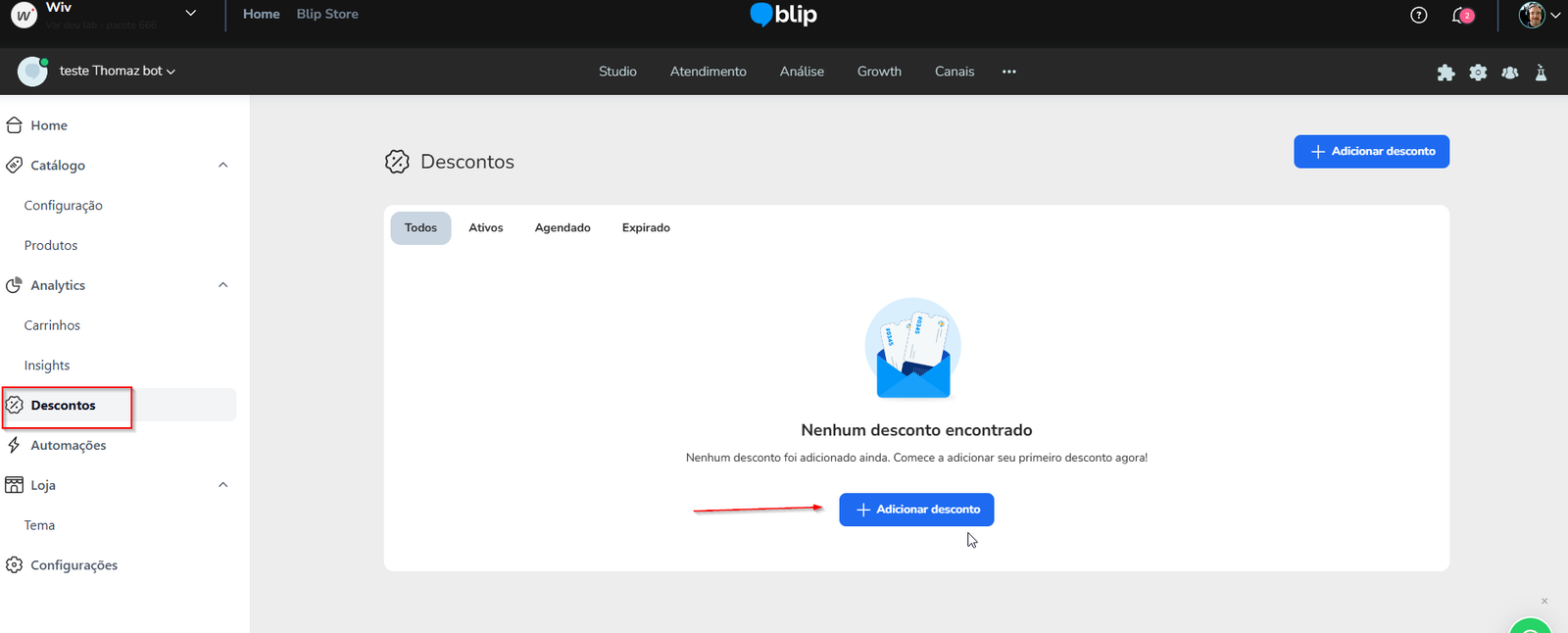The height and width of the screenshot is (633, 1568).
Task: Open Insights in the sidebar
Action: point(47,365)
